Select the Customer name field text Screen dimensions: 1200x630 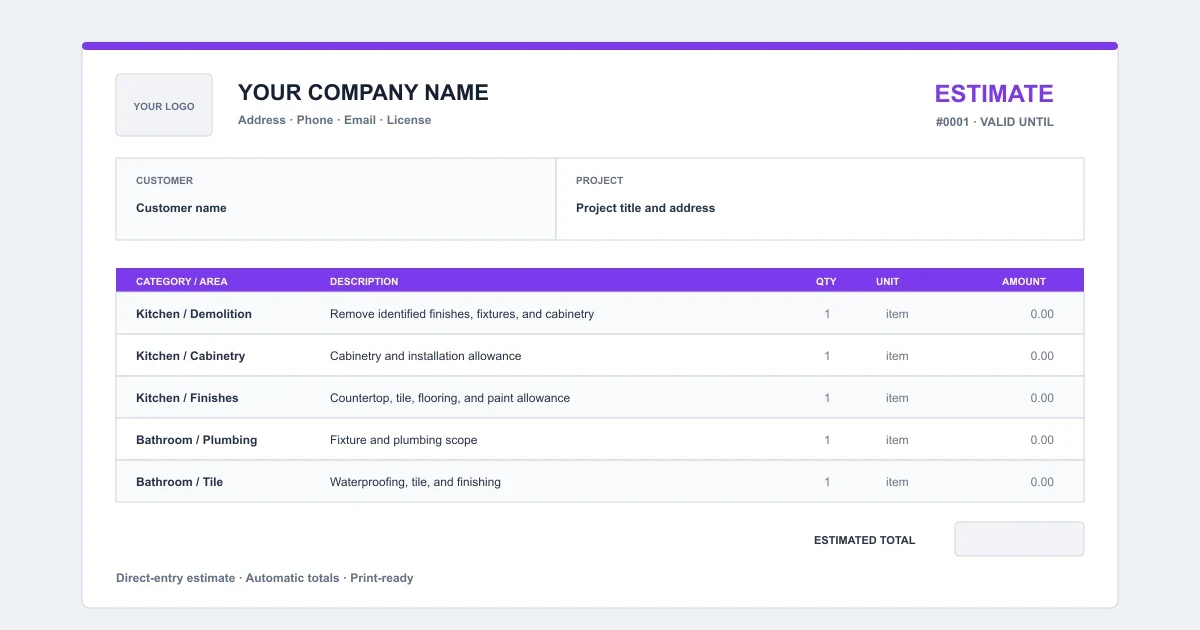pyautogui.click(x=181, y=208)
